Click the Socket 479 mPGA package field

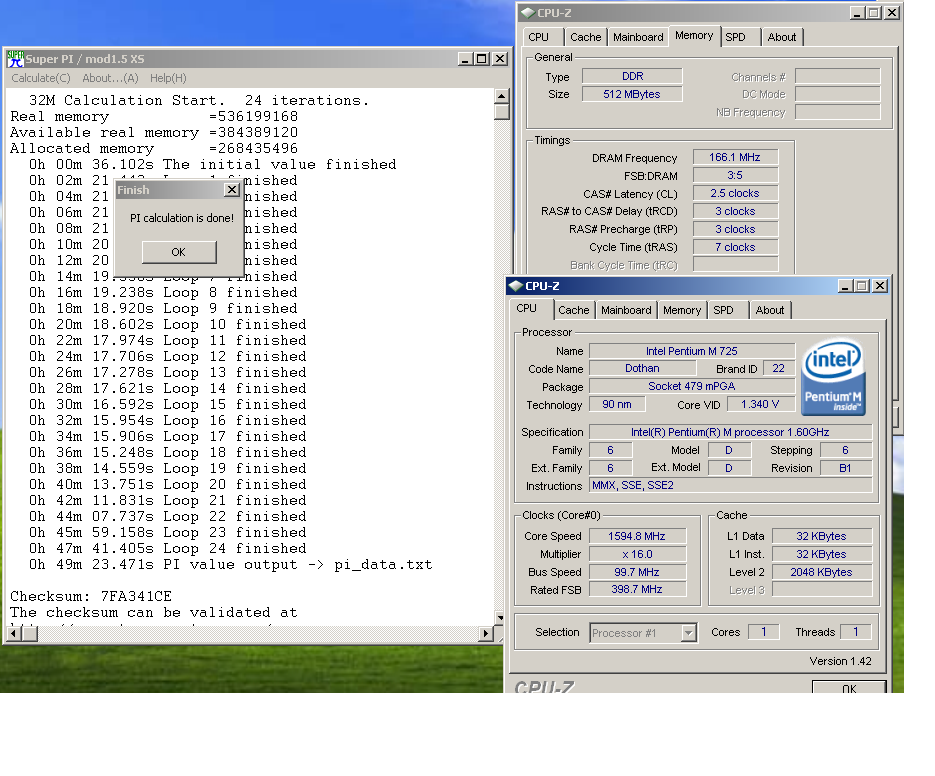(x=692, y=387)
